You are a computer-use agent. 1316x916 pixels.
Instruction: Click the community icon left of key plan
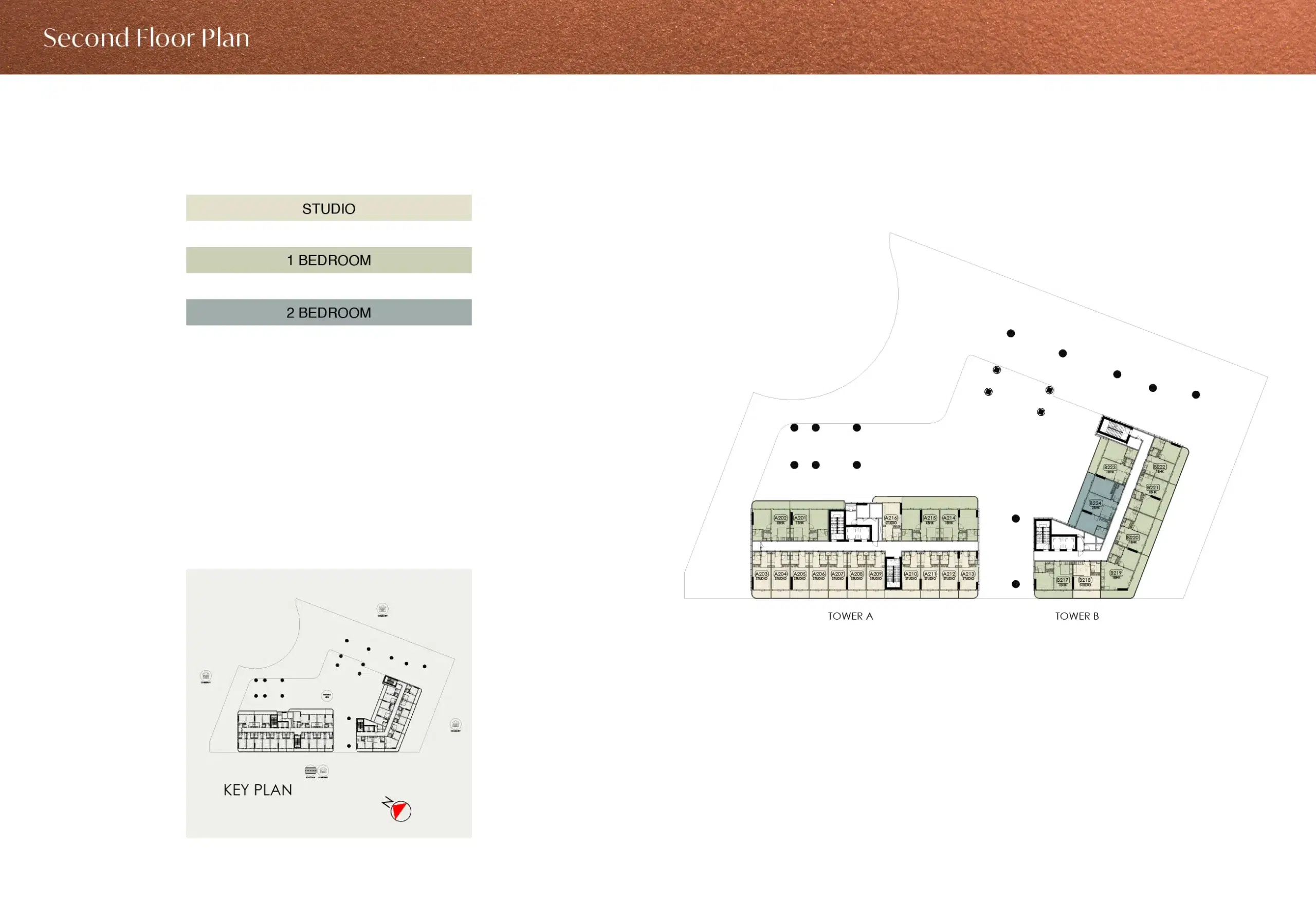pos(206,676)
